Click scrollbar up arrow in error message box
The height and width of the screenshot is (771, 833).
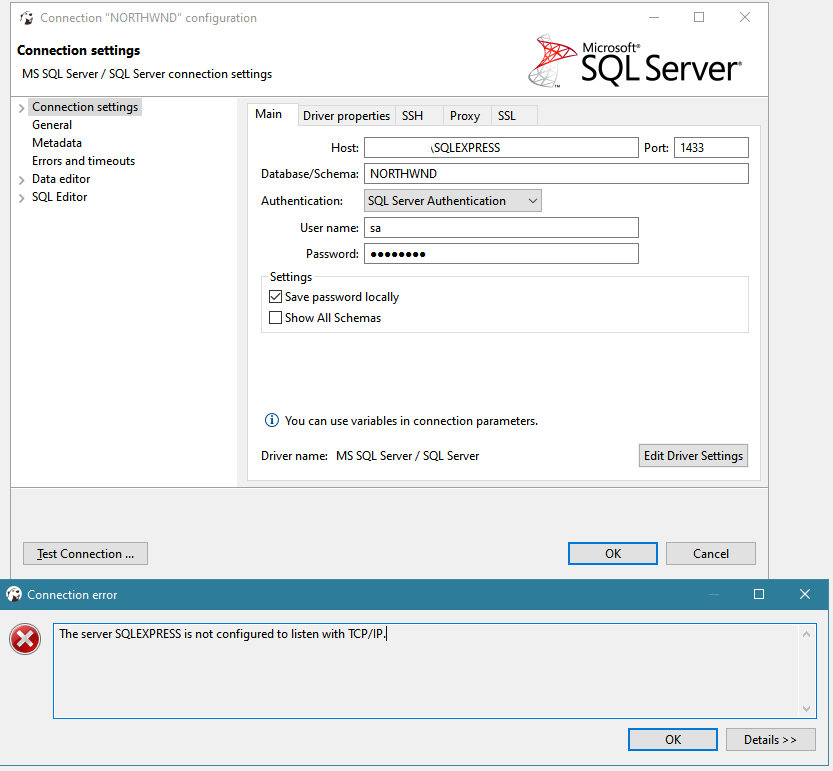coord(806,634)
